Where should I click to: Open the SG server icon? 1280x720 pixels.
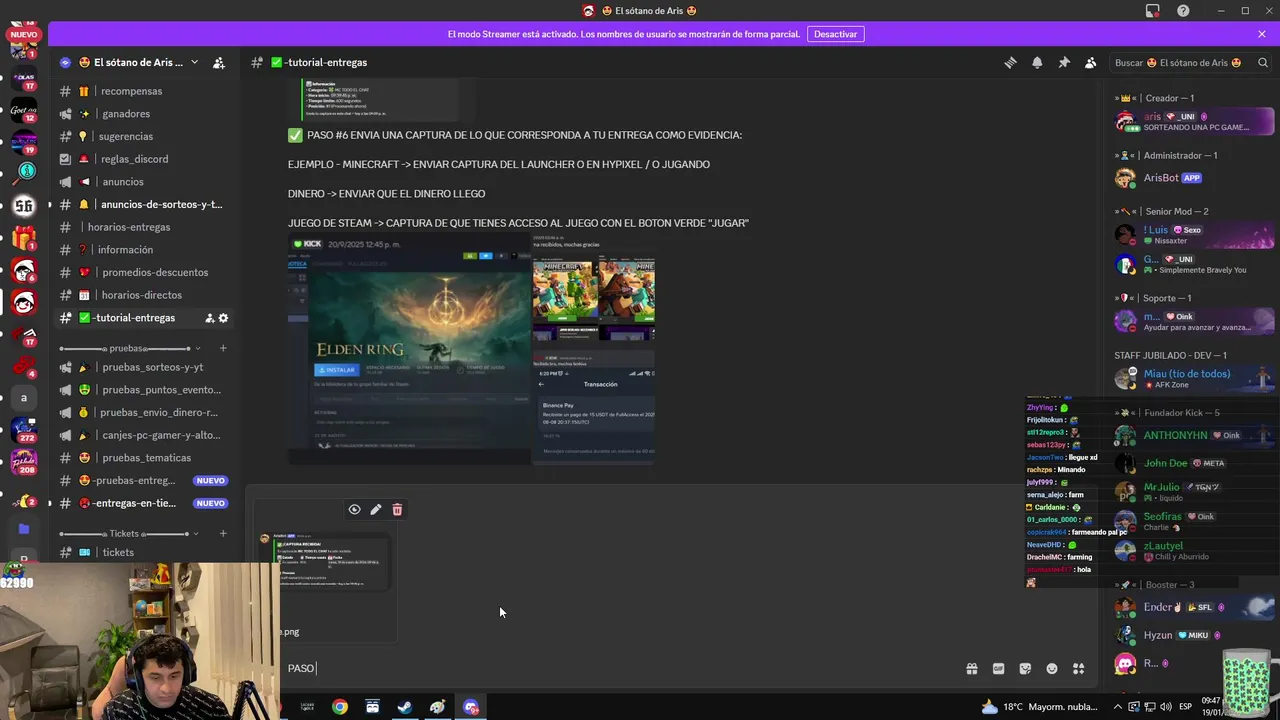tap(24, 206)
